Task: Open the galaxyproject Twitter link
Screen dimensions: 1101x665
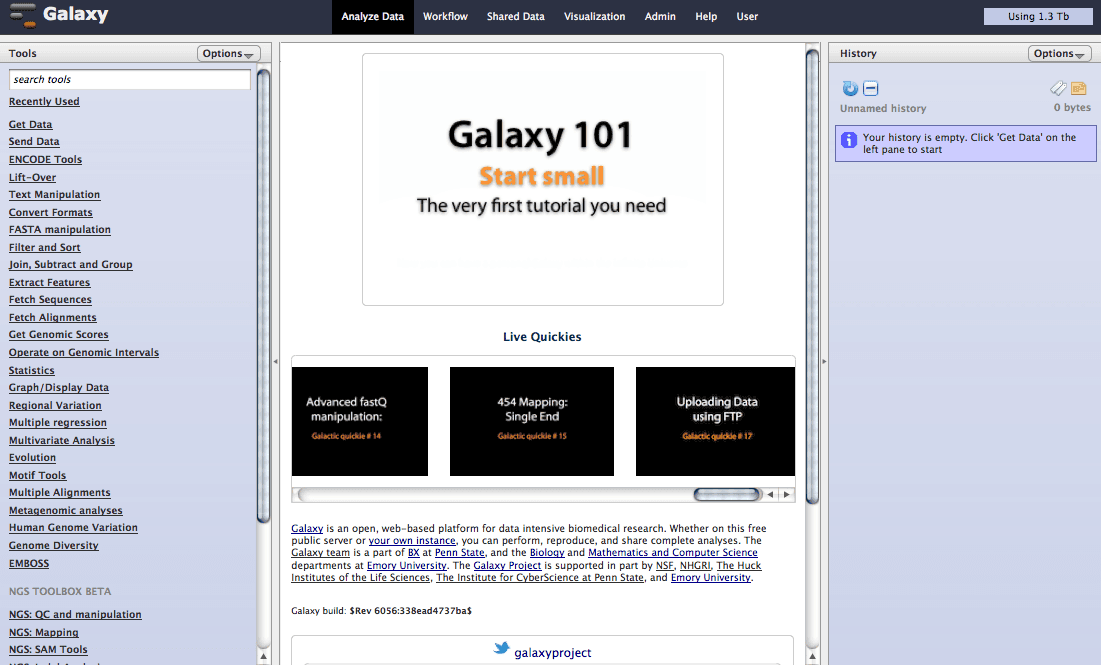Action: (553, 653)
